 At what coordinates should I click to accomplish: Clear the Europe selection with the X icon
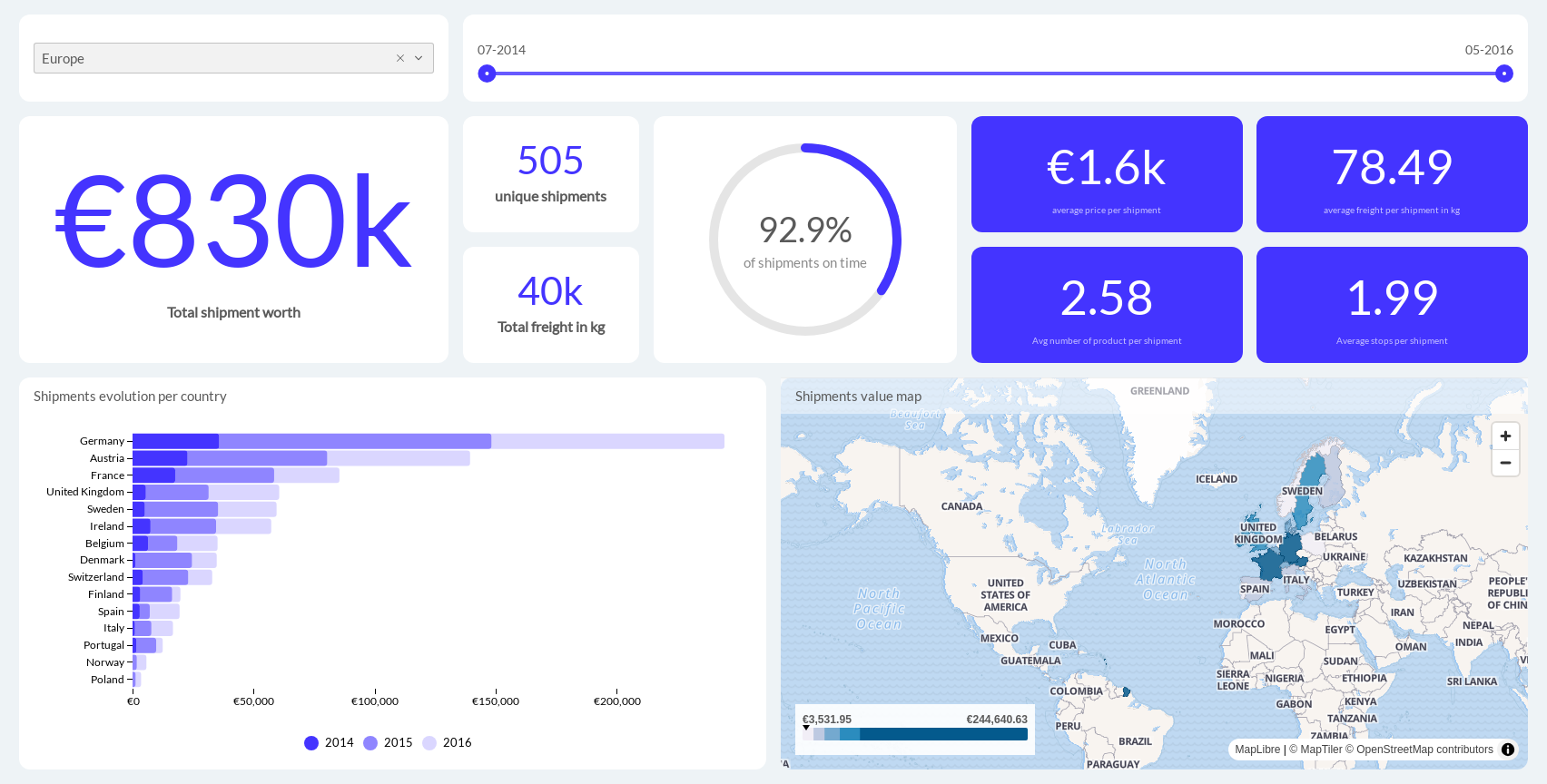399,58
